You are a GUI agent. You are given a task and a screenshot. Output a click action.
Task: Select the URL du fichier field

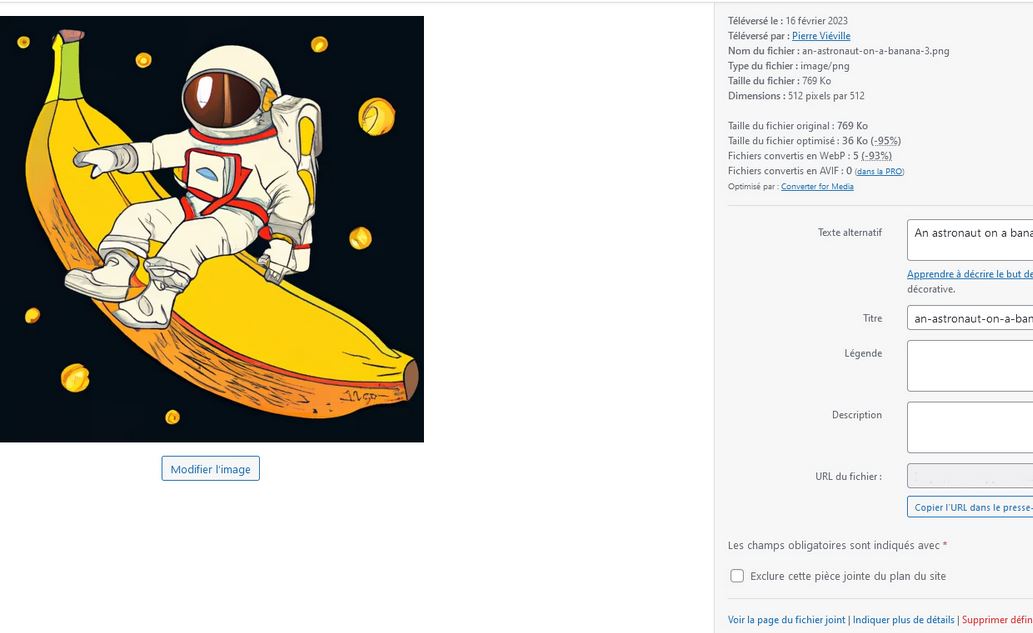[970, 476]
